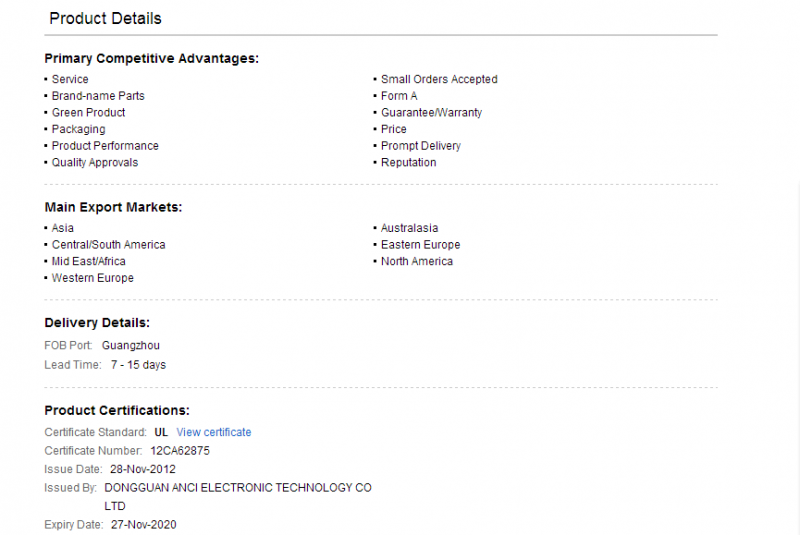Click the issue date 28-Nov-2012
This screenshot has height=535, width=800.
(x=142, y=469)
